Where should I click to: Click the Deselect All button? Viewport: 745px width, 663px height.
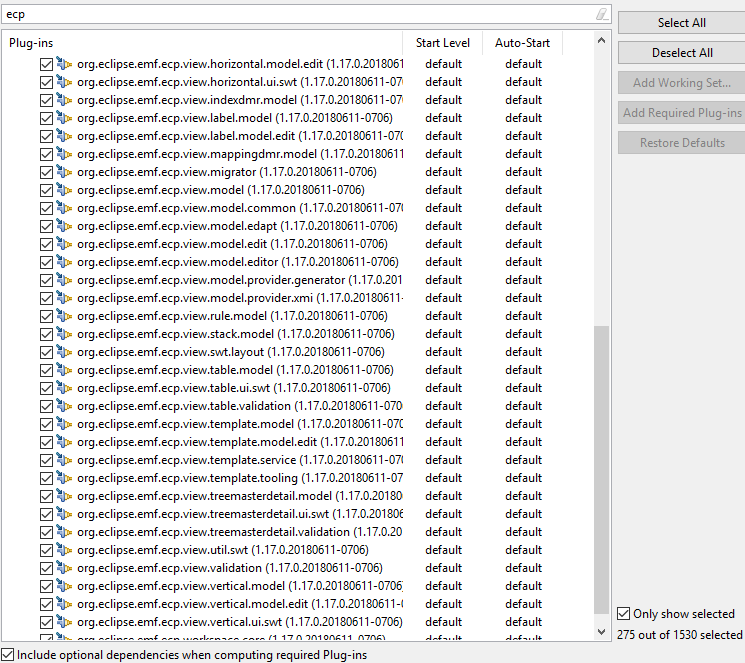click(681, 52)
